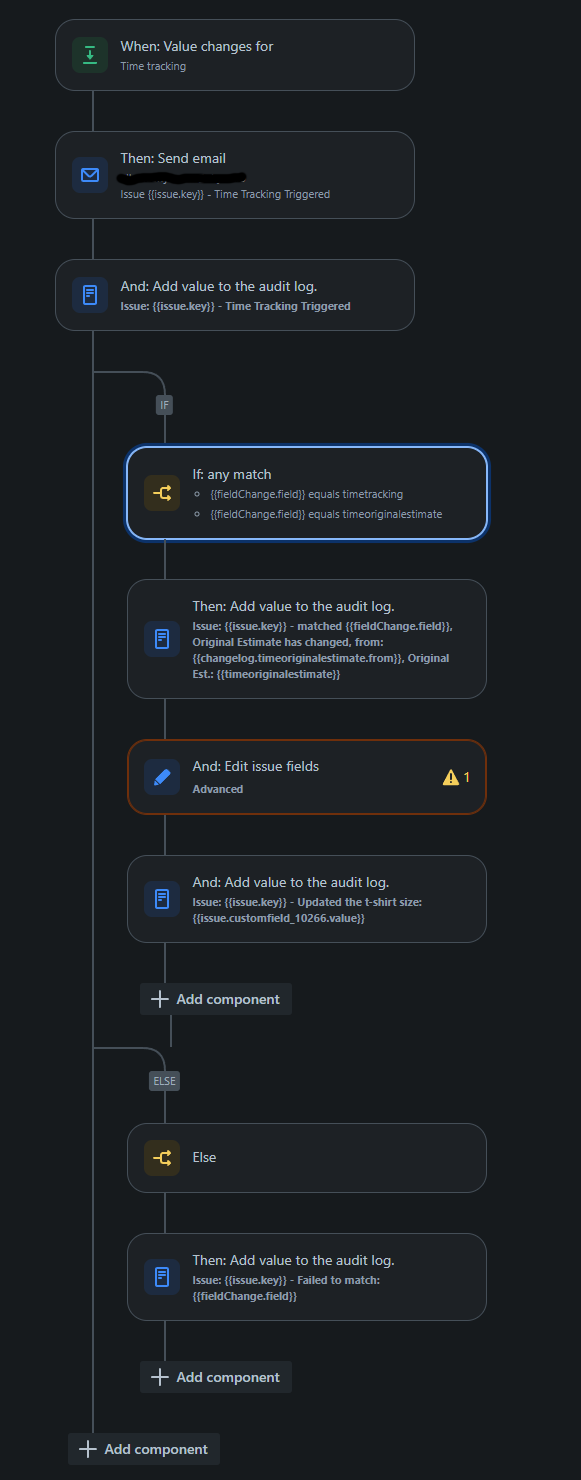This screenshot has height=1480, width=581.
Task: Click Add component at the bottom of the rule
Action: (143, 1448)
